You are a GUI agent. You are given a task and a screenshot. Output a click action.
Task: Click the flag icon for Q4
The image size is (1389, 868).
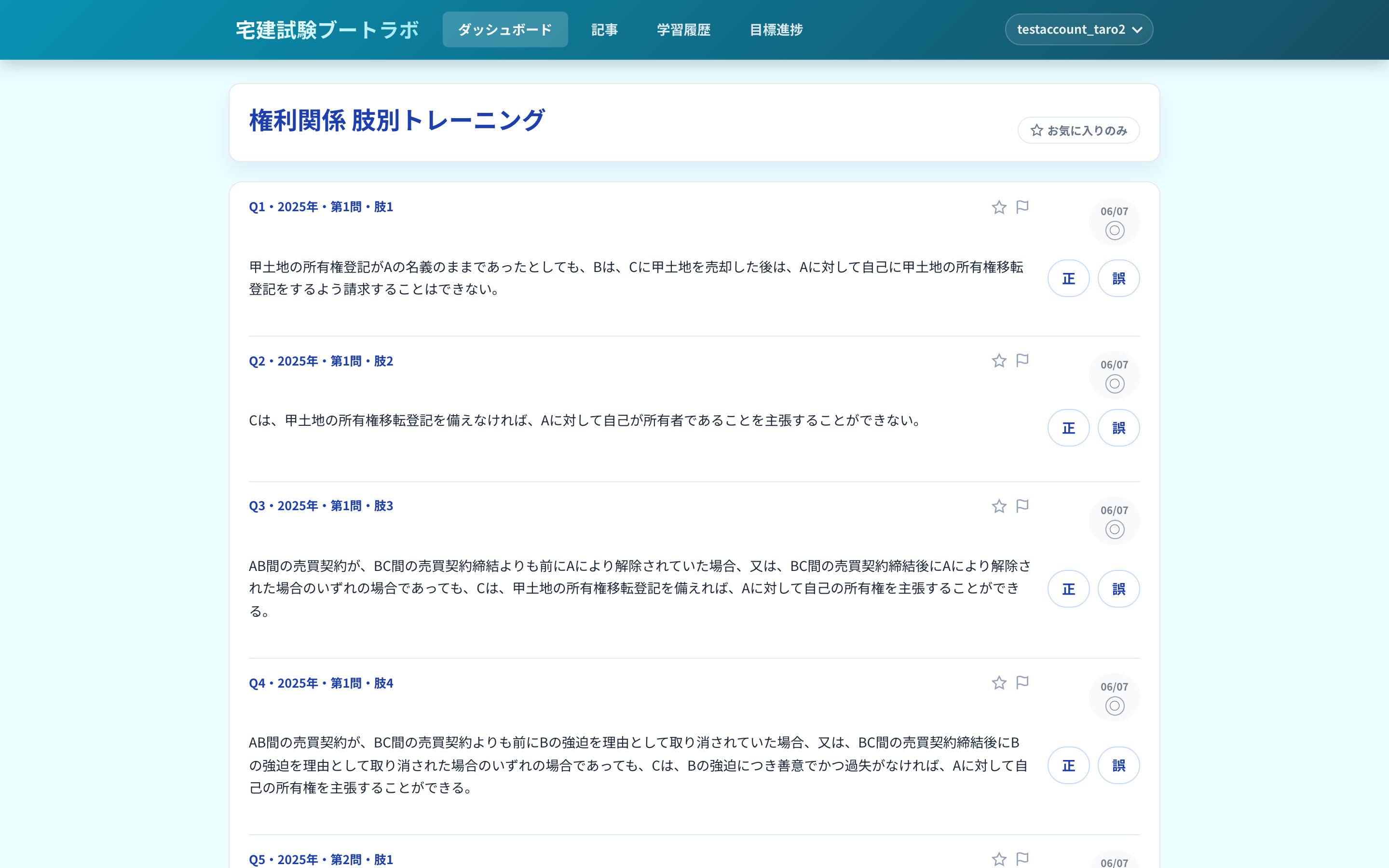[x=1022, y=682]
